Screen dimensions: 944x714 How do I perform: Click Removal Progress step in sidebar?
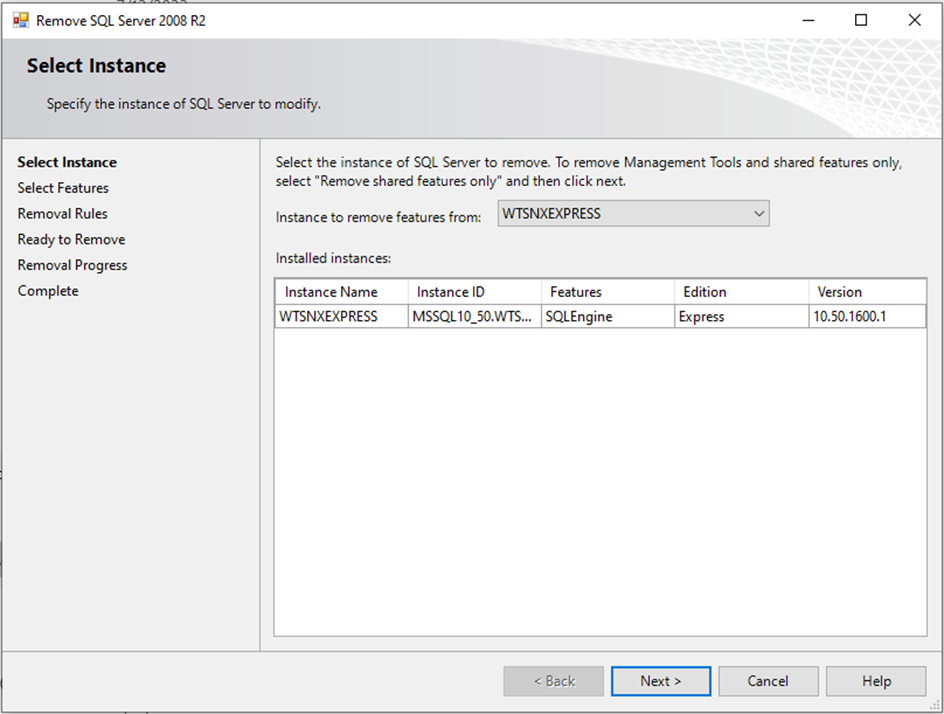pyautogui.click(x=72, y=265)
